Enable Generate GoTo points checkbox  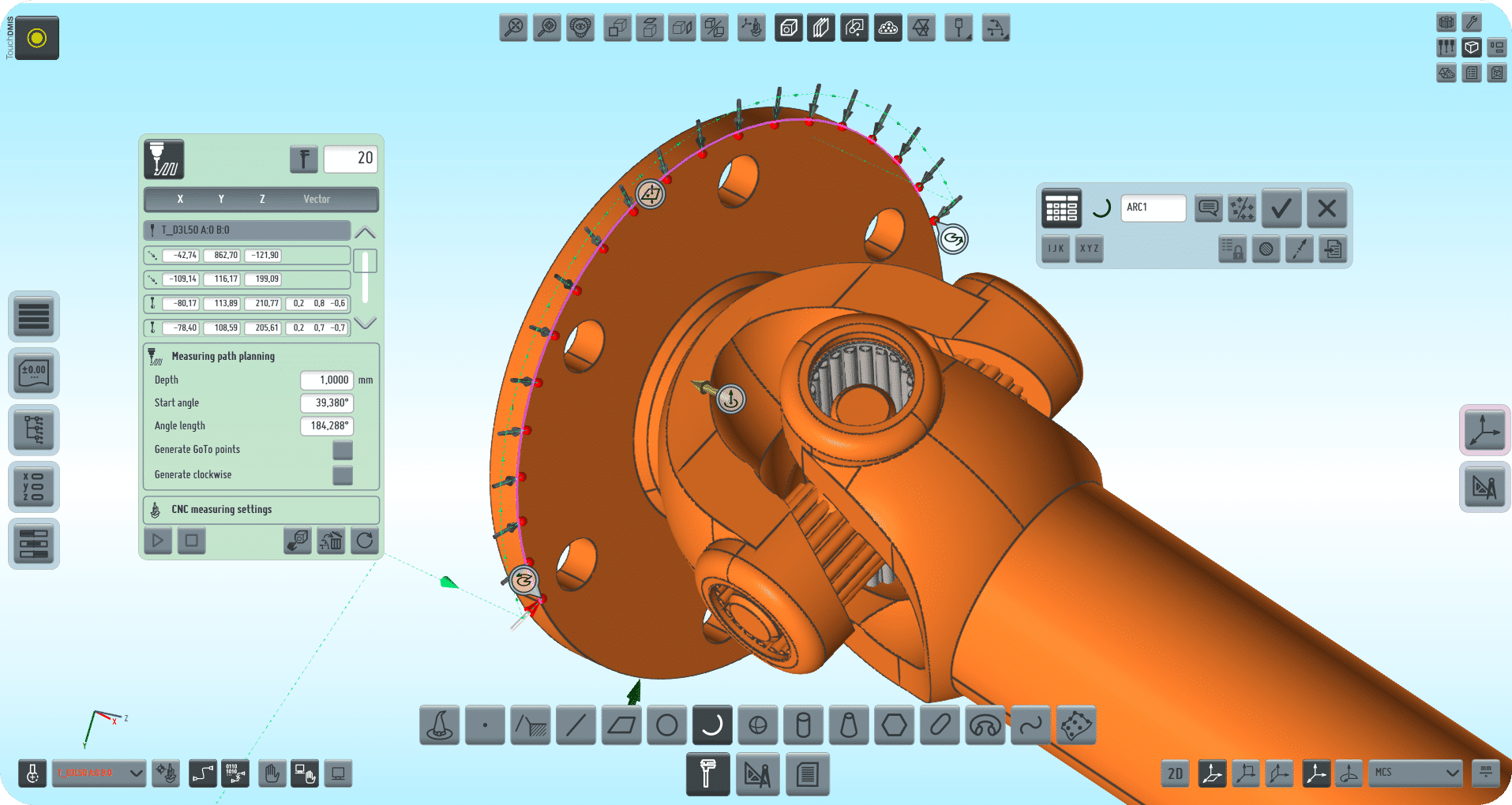343,450
